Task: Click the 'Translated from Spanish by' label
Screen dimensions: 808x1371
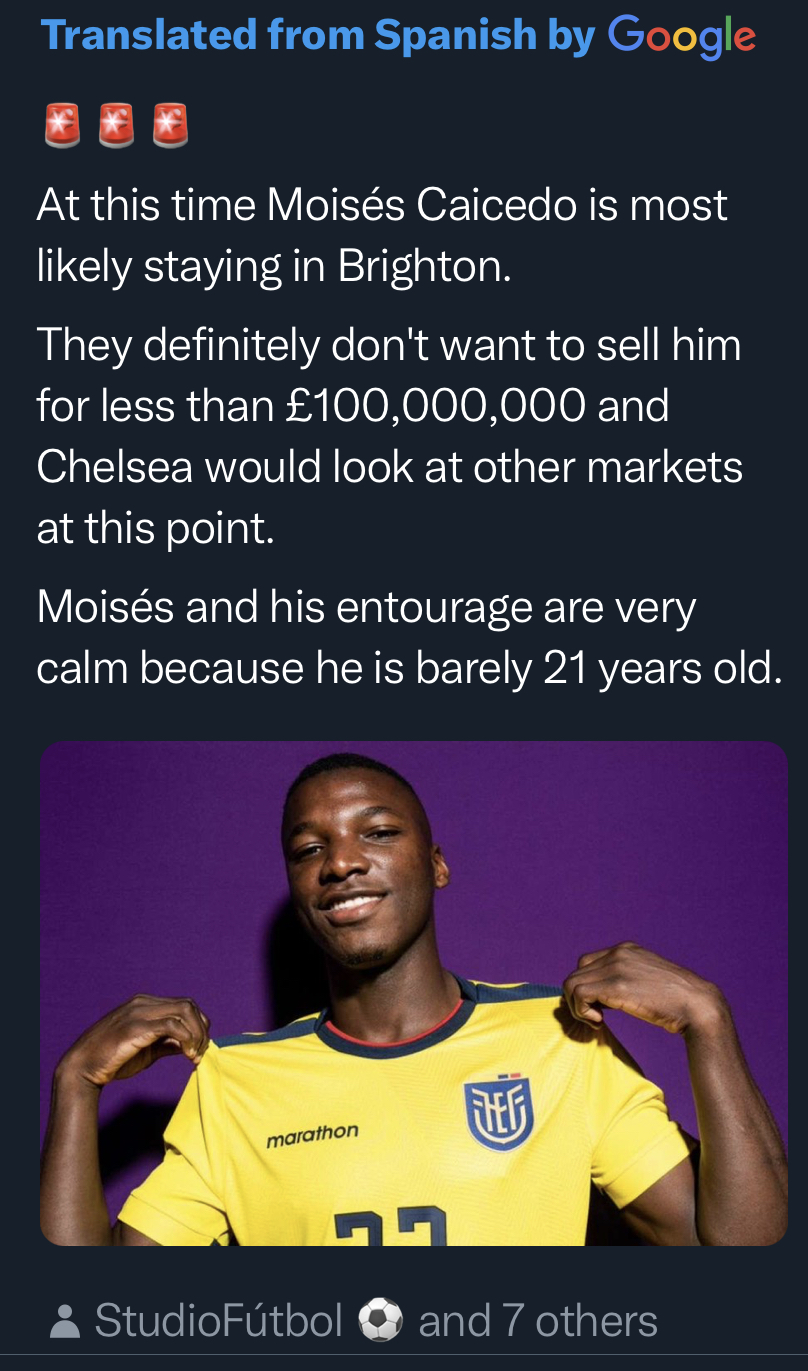Action: pos(318,36)
